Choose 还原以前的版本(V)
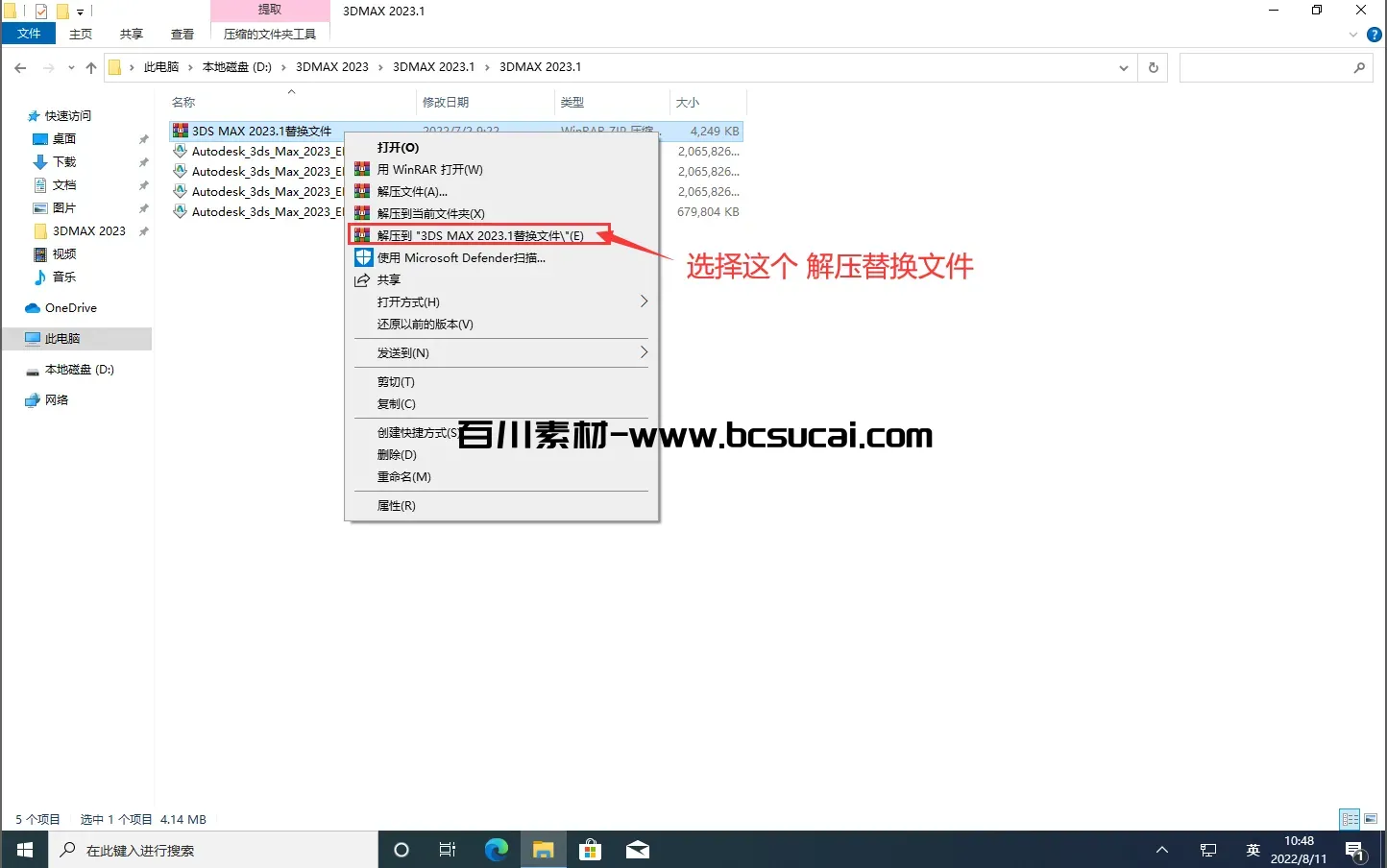The width and height of the screenshot is (1387, 868). [x=501, y=325]
